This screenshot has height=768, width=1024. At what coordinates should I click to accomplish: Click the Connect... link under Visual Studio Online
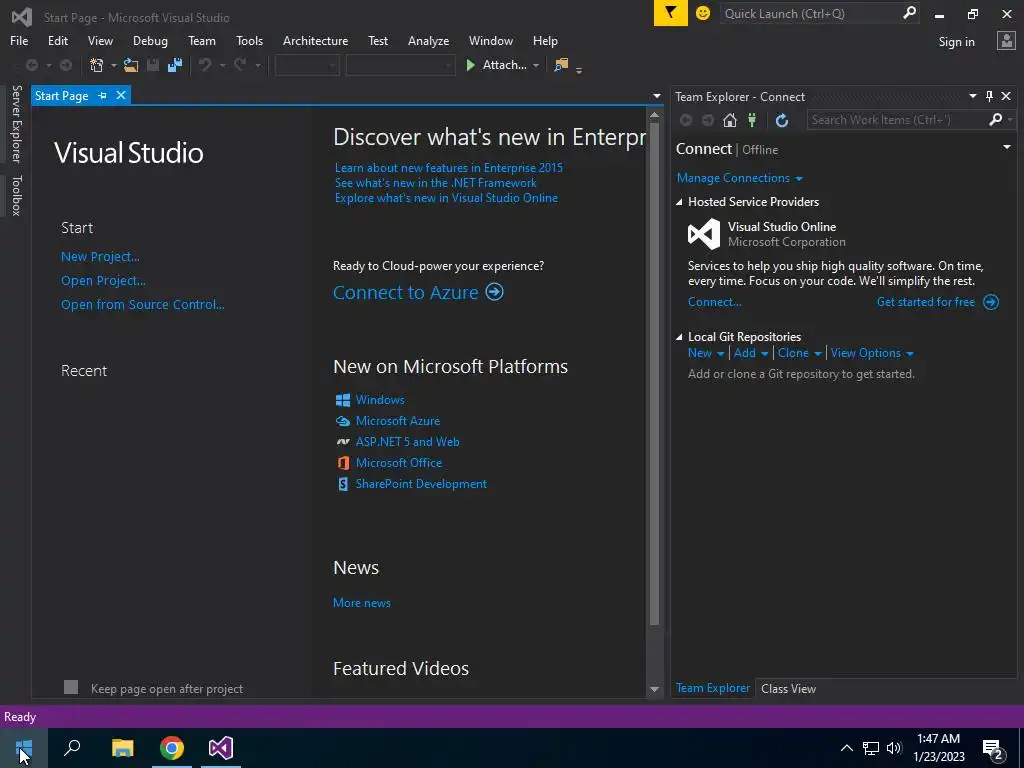714,302
